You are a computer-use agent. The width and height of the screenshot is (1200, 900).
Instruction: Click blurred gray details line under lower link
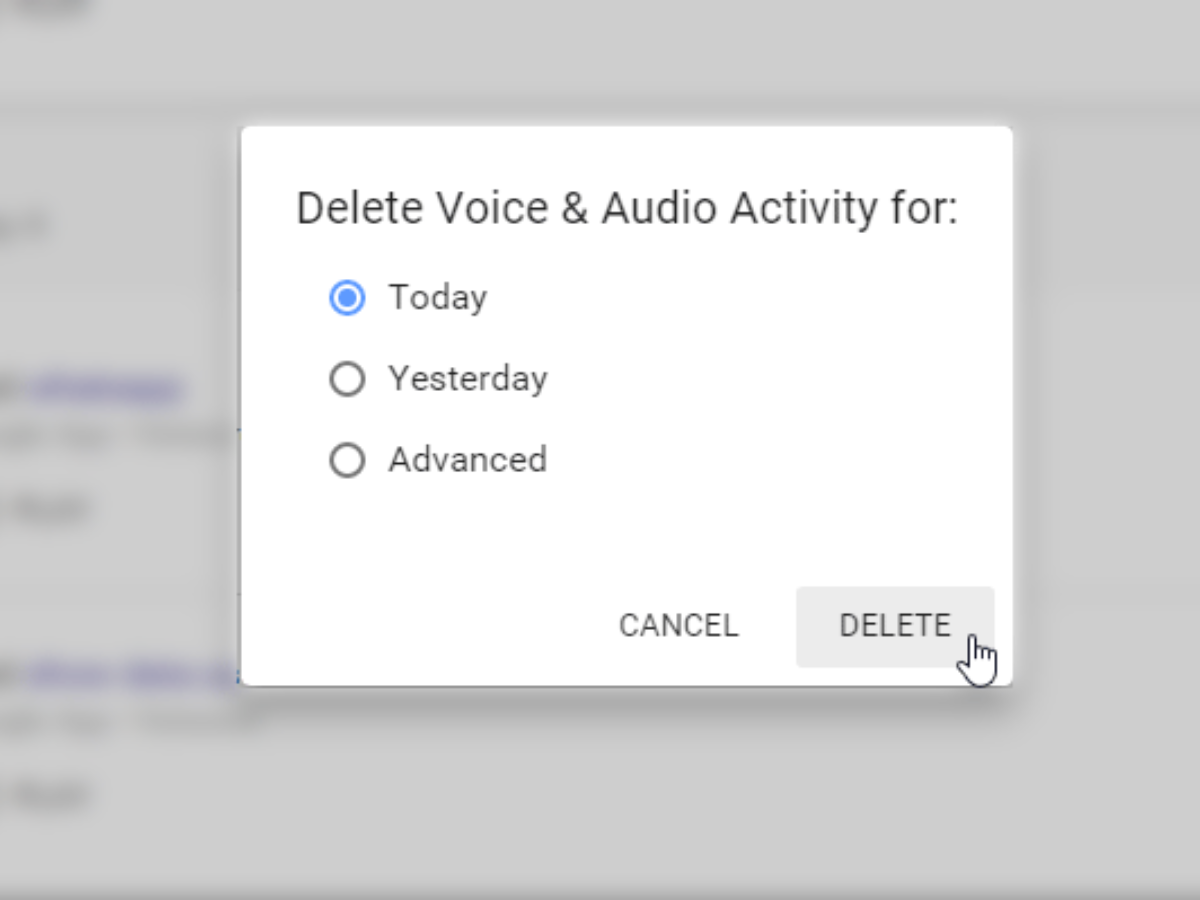coord(130,722)
